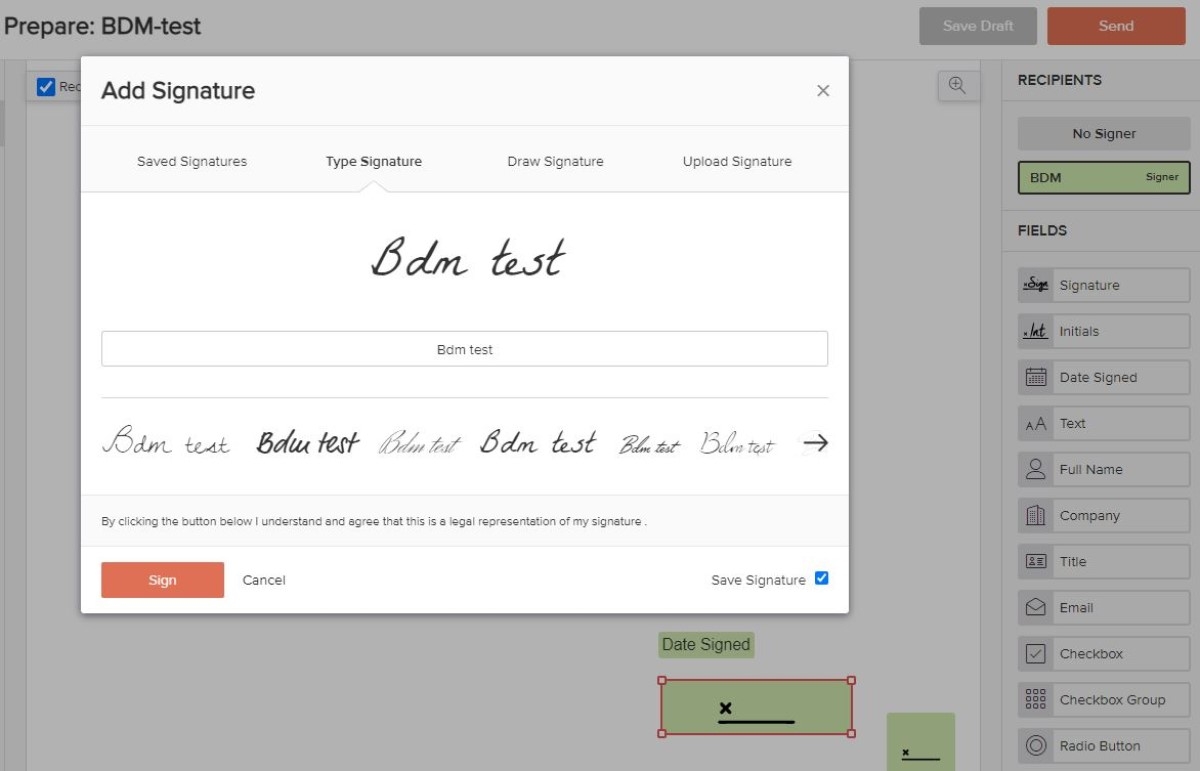Choose the Company building icon

click(1035, 515)
